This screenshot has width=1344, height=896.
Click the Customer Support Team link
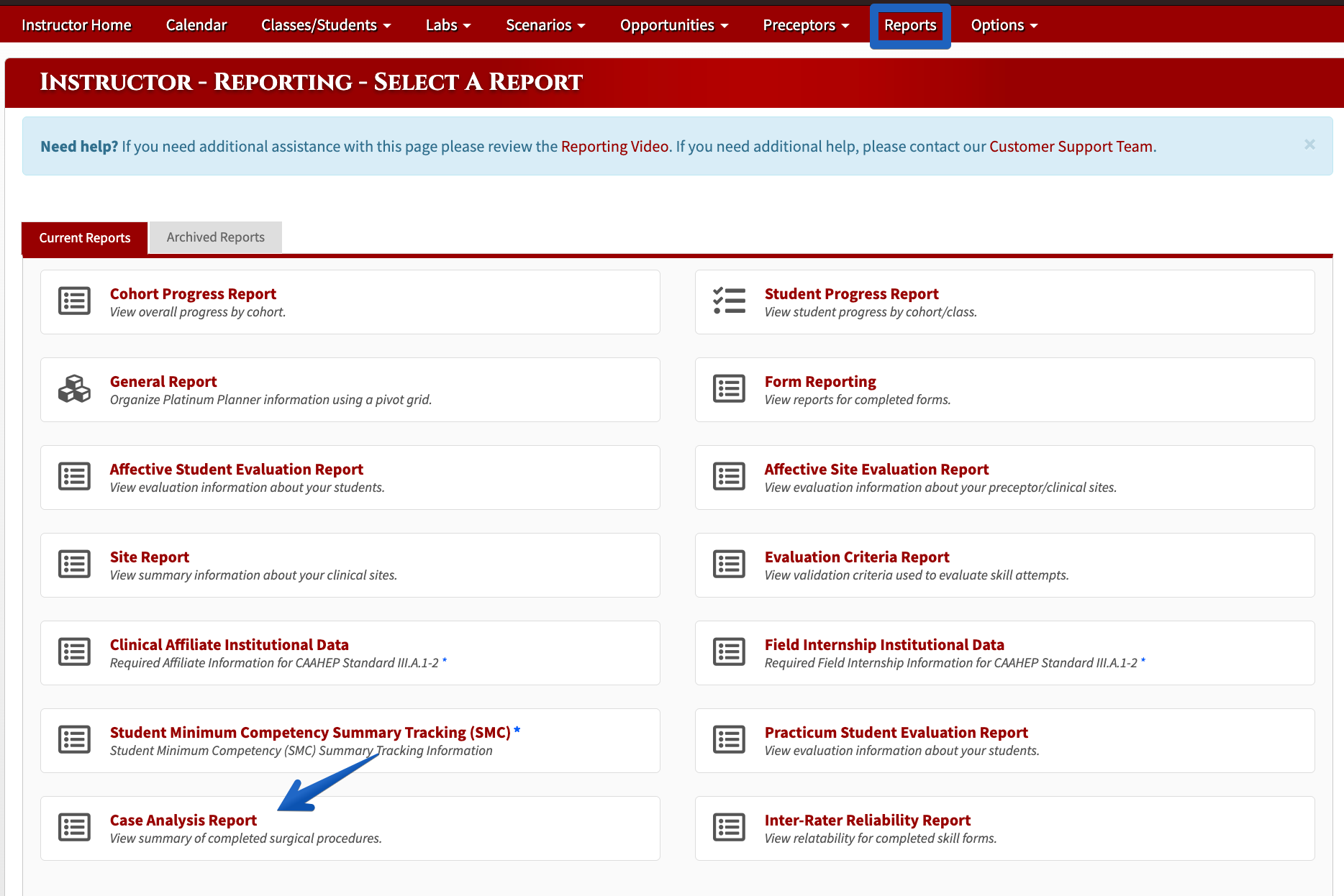pyautogui.click(x=1071, y=147)
